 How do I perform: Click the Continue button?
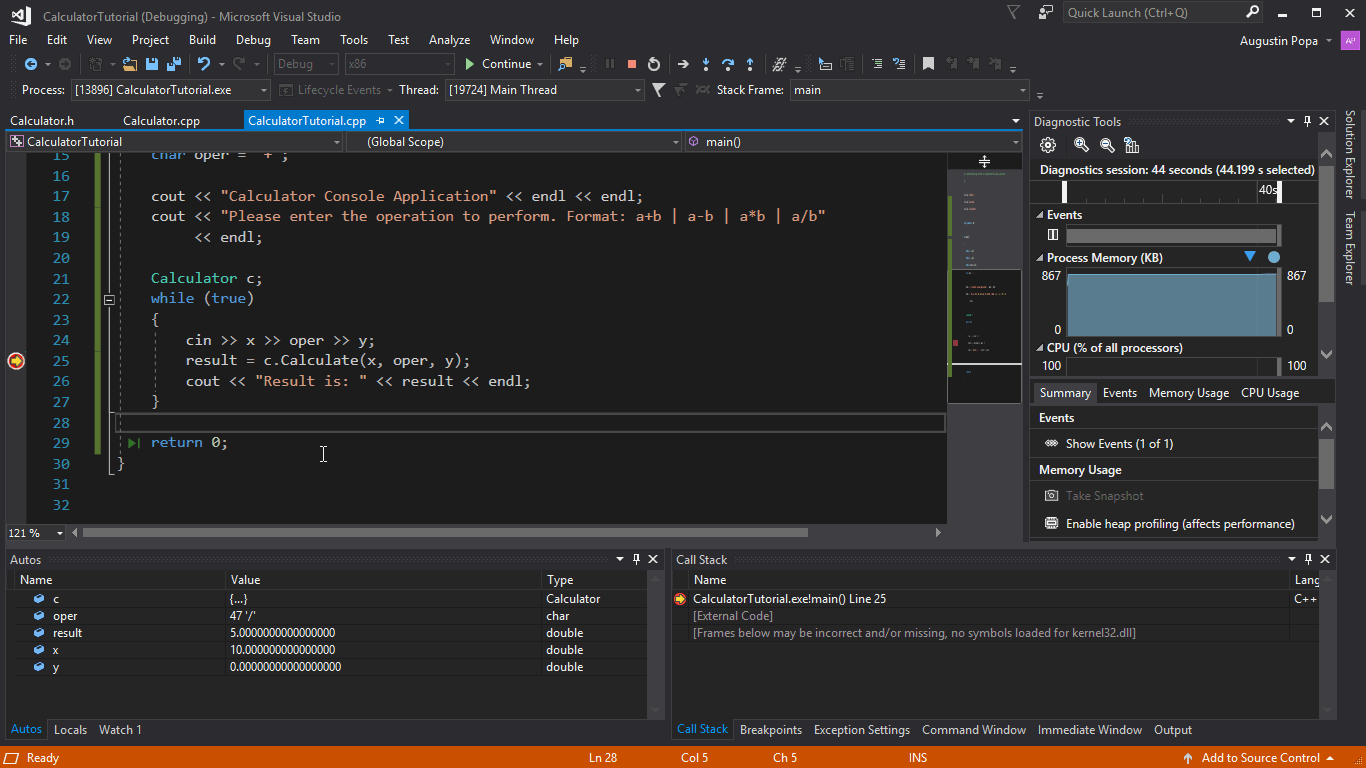point(500,63)
